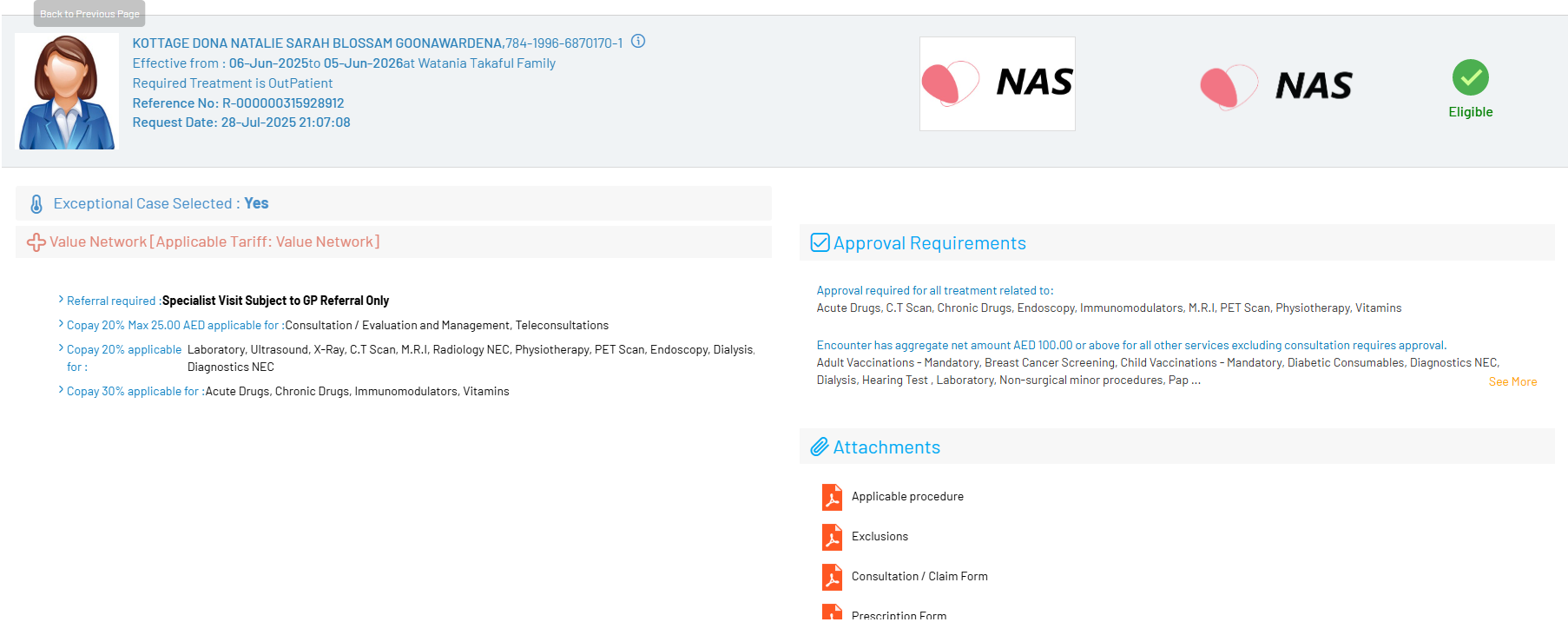
Task: Click the Attachments paperclip icon
Action: (820, 447)
